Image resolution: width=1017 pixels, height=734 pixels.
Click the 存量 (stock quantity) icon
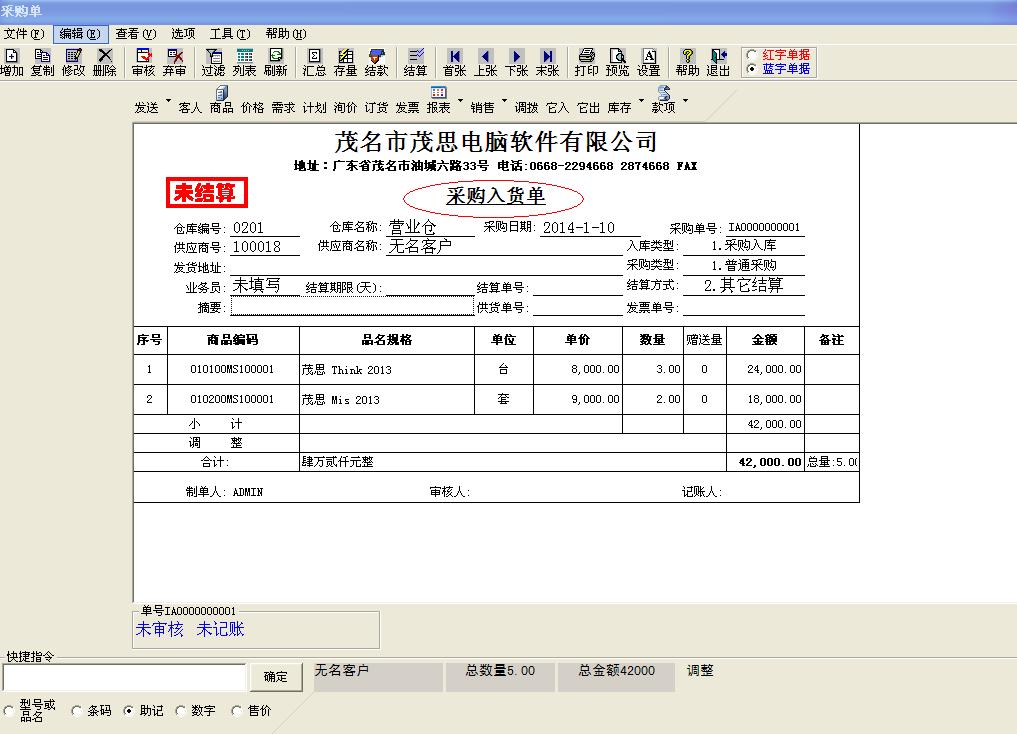pos(346,62)
